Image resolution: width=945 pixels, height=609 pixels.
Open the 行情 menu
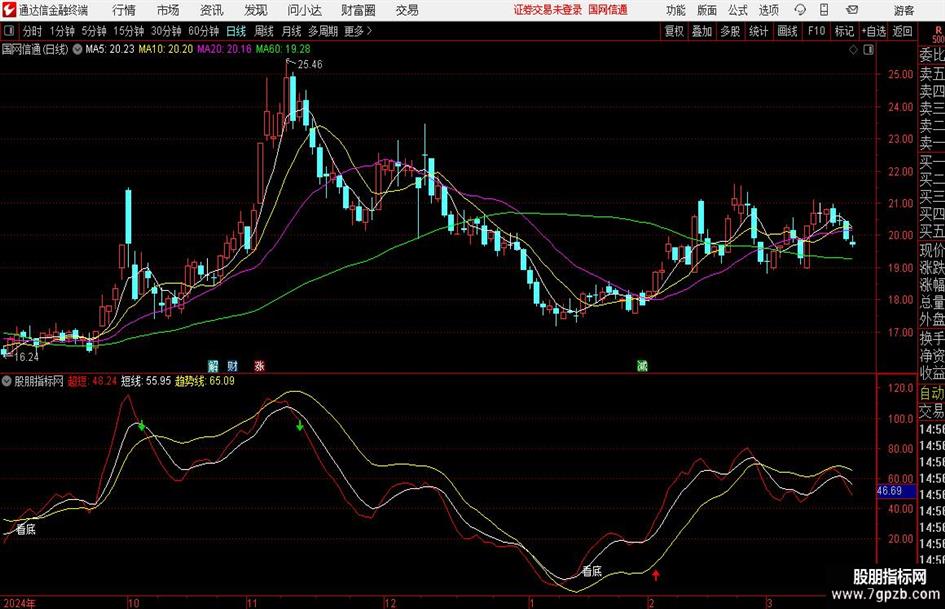tap(124, 10)
